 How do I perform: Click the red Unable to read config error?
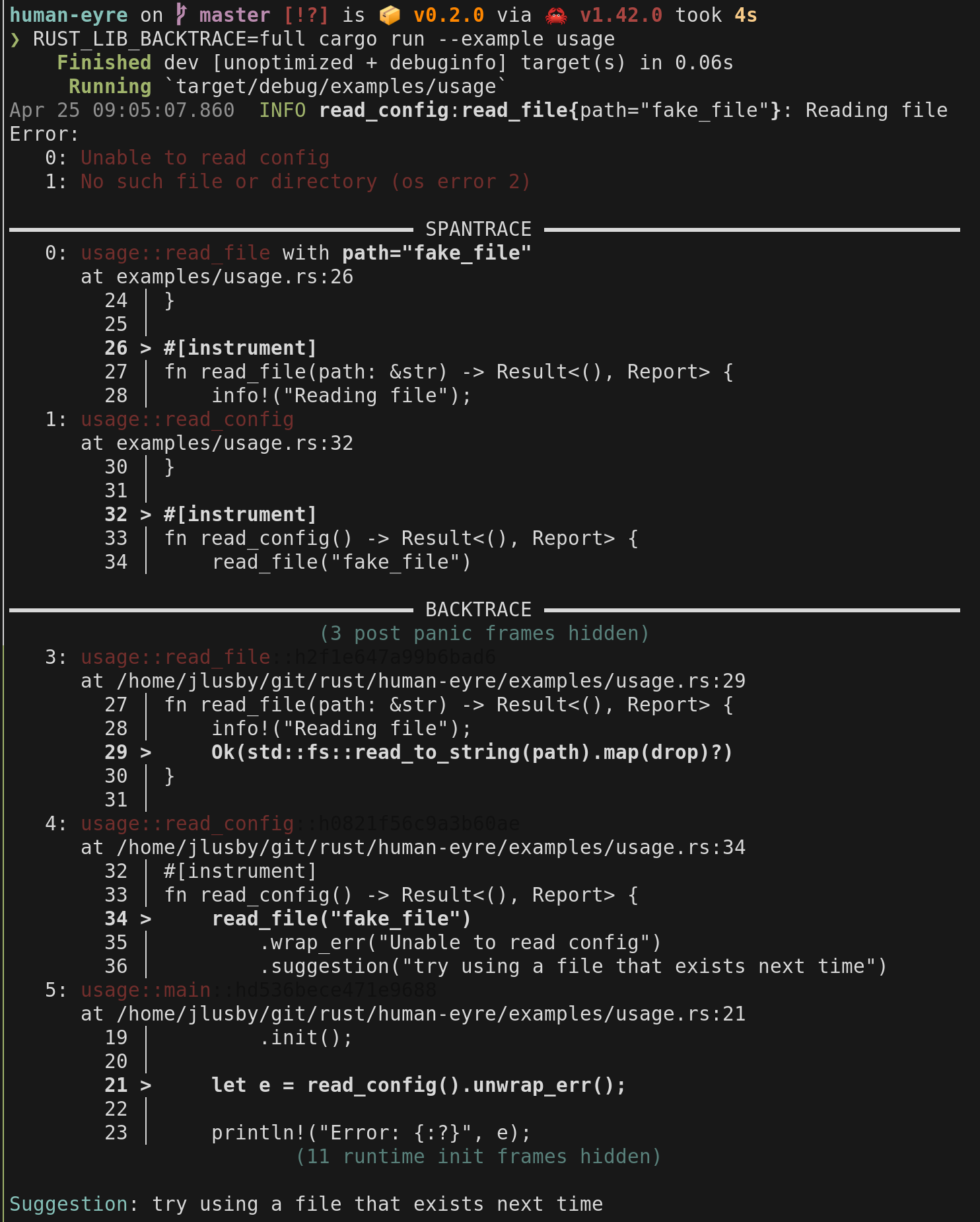(x=205, y=158)
